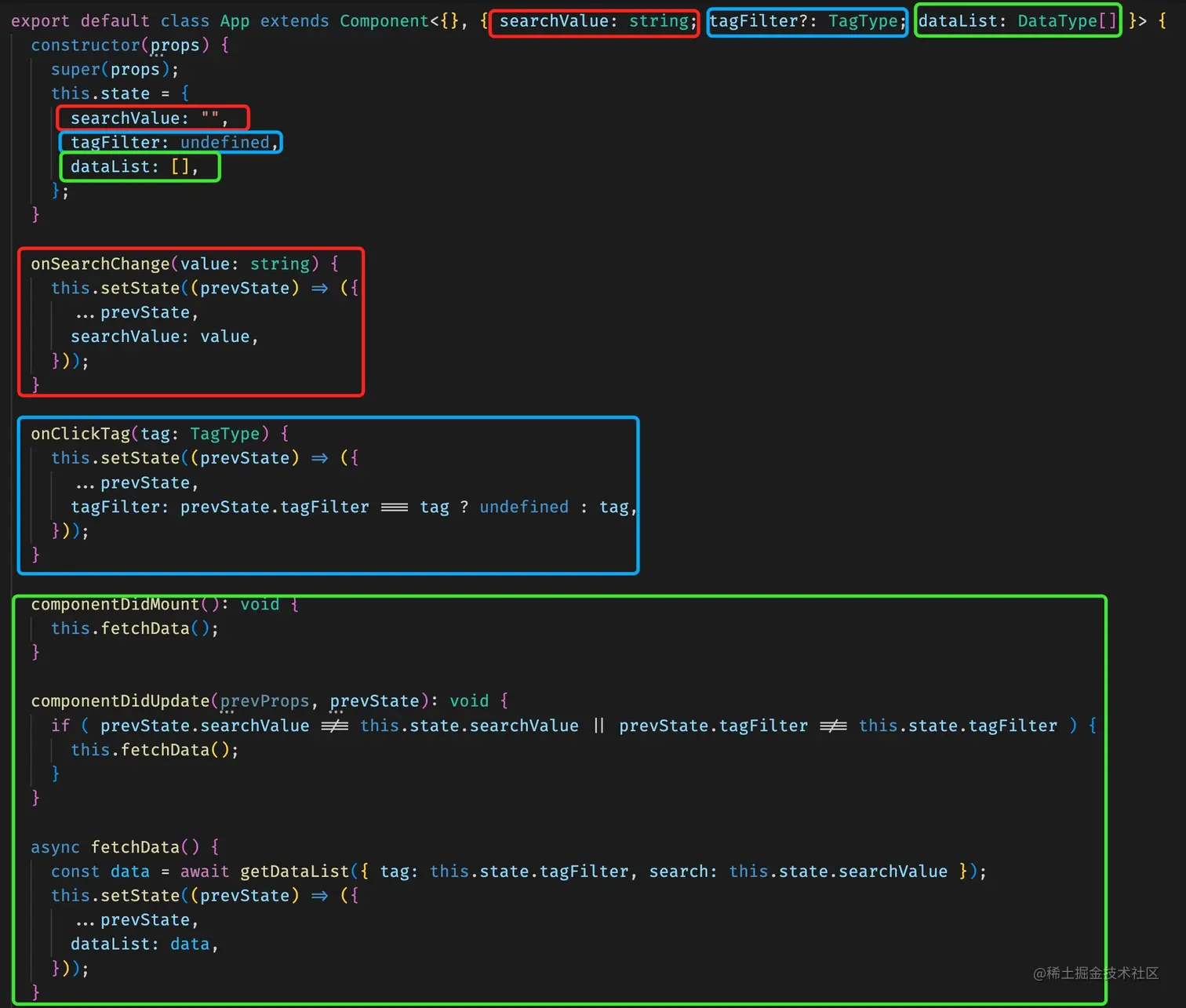The image size is (1186, 1008).
Task: Click the "constructor" keyword
Action: pos(85,45)
